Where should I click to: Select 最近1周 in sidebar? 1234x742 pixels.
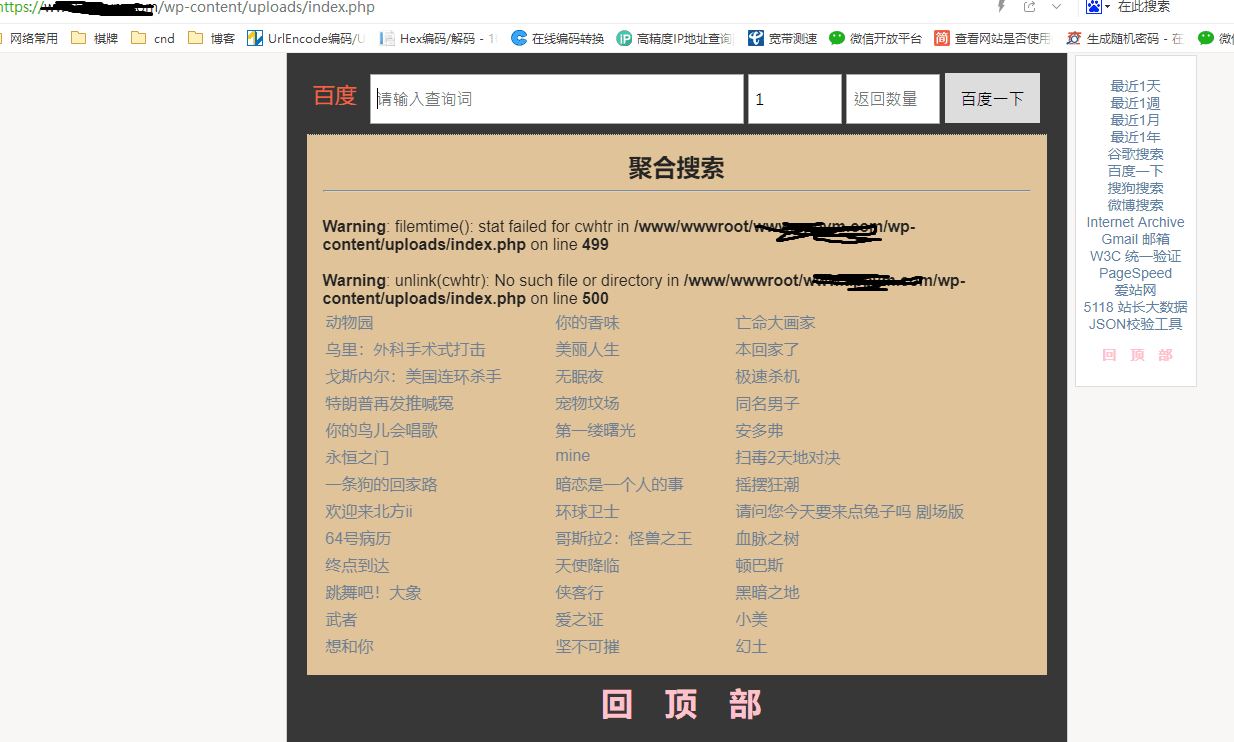click(x=1135, y=103)
